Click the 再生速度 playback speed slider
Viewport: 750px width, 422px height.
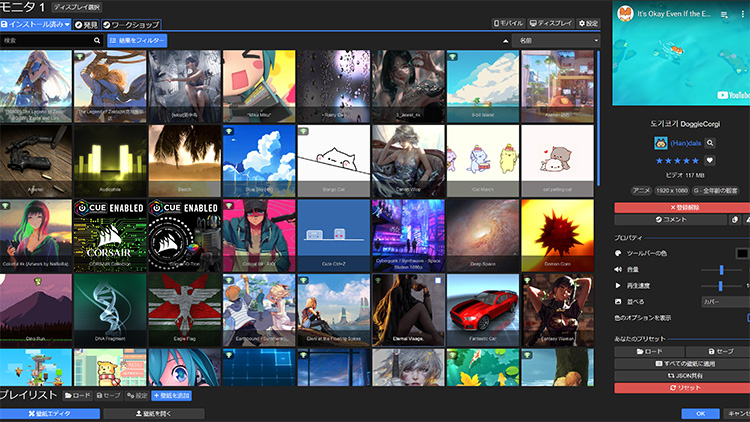pos(724,286)
